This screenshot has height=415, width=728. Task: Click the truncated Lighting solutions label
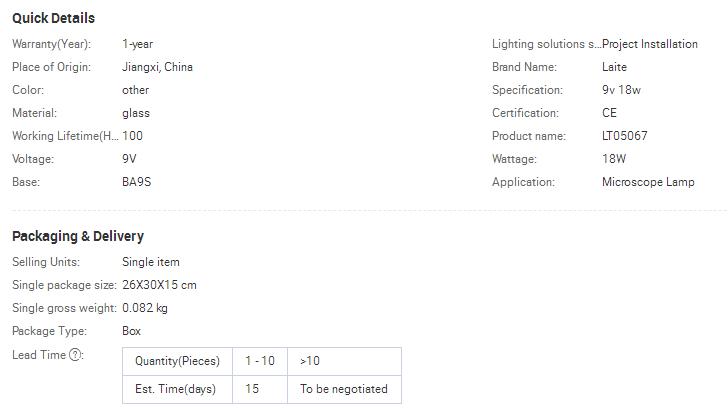[546, 44]
